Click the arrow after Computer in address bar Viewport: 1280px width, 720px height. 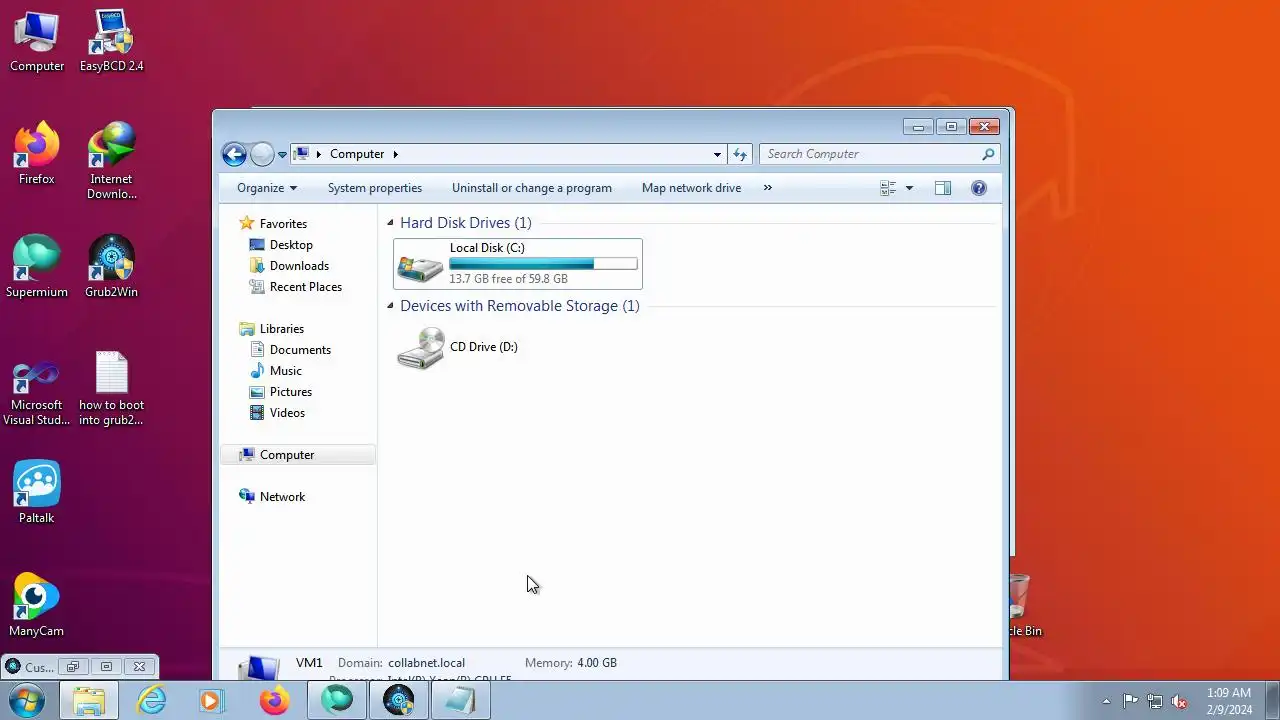point(395,154)
